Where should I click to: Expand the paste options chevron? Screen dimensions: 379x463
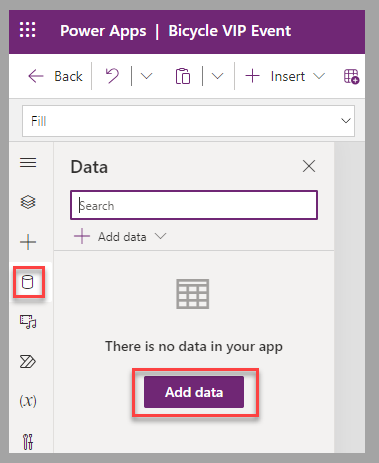[217, 76]
